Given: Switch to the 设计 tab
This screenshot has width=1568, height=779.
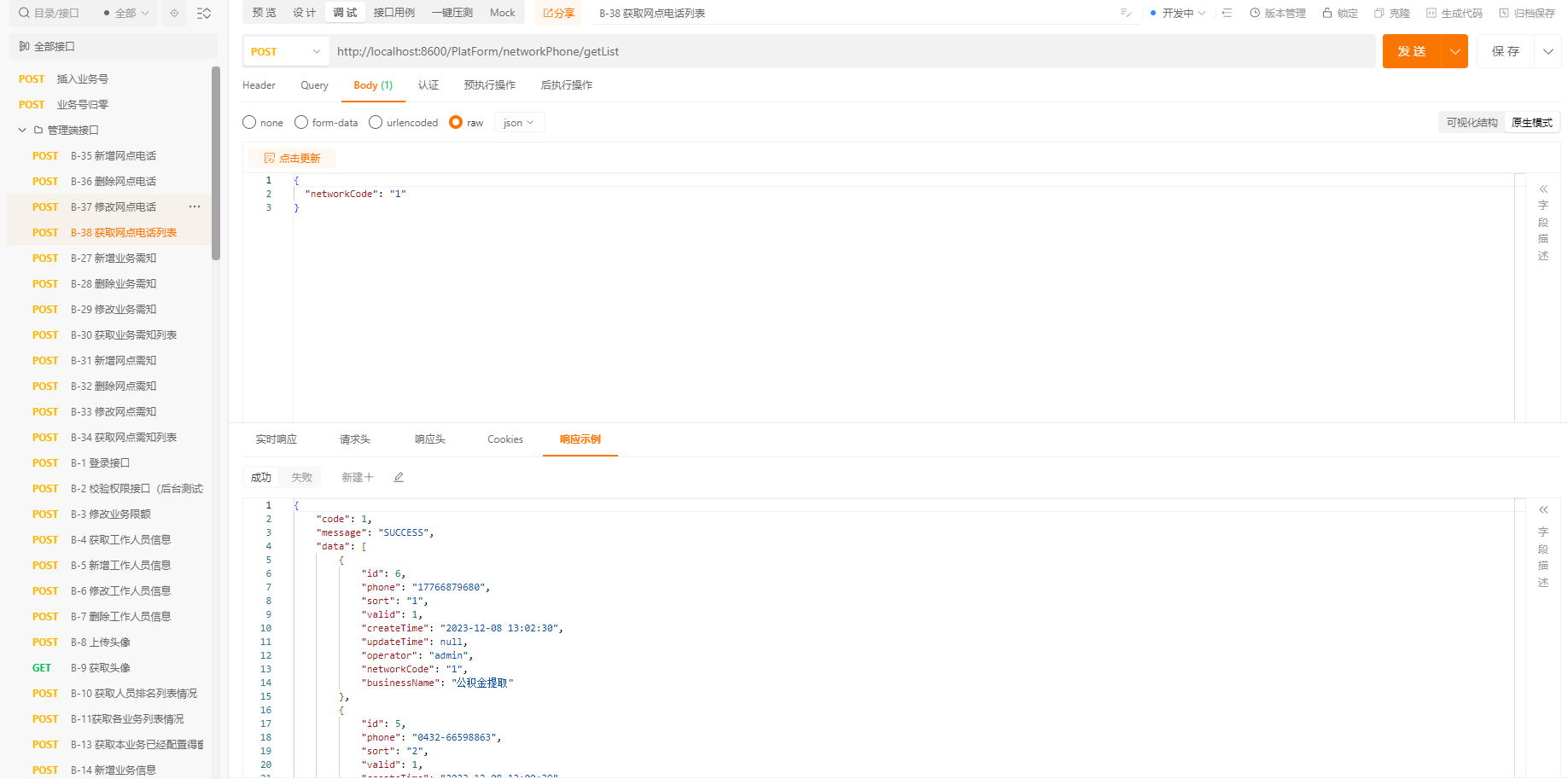Looking at the screenshot, I should coord(304,12).
